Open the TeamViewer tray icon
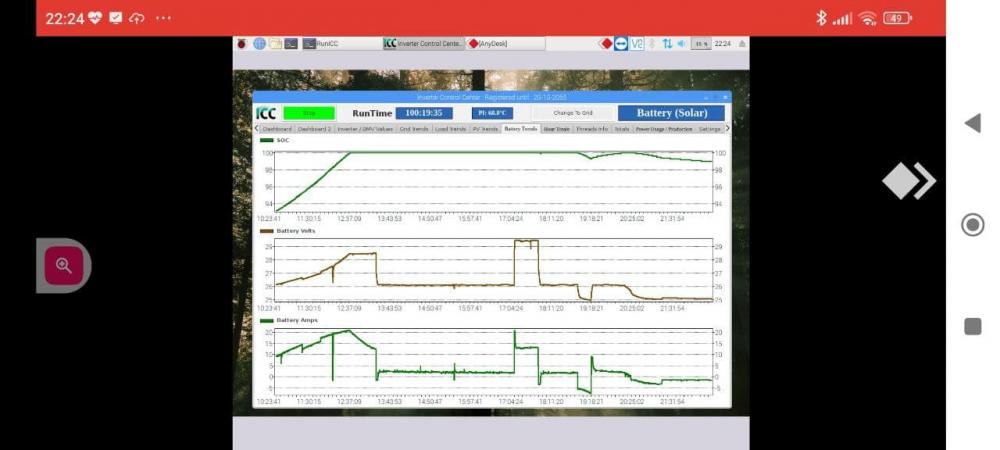Viewport: 1000px width, 450px height. coord(621,43)
